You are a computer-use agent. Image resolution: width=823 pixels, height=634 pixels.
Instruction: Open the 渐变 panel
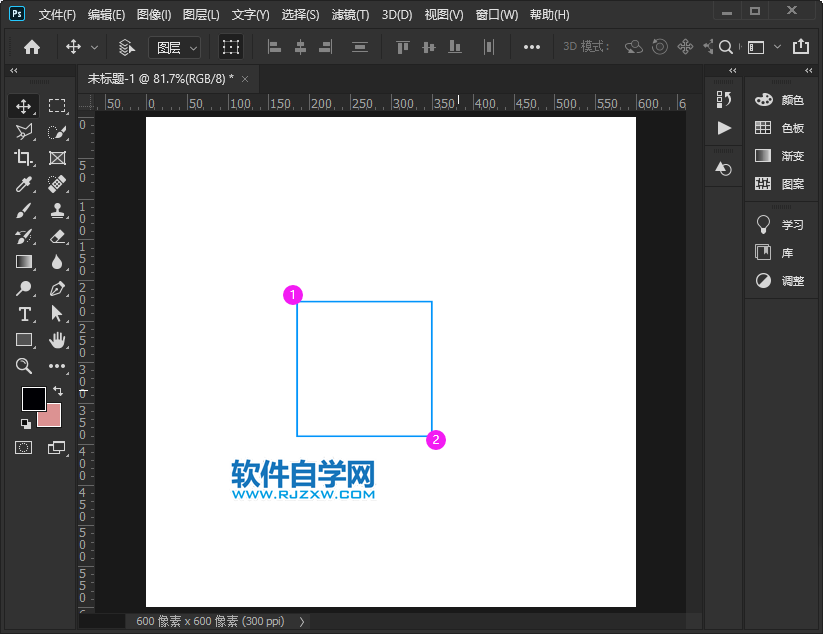[780, 156]
